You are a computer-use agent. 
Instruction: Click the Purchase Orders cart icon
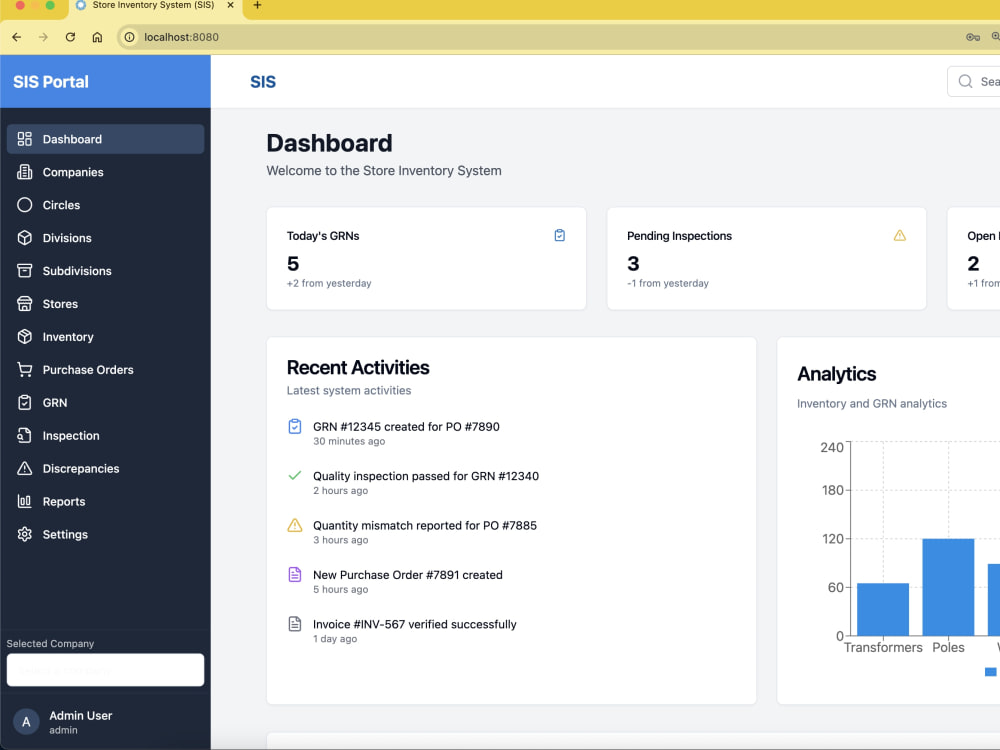24,370
